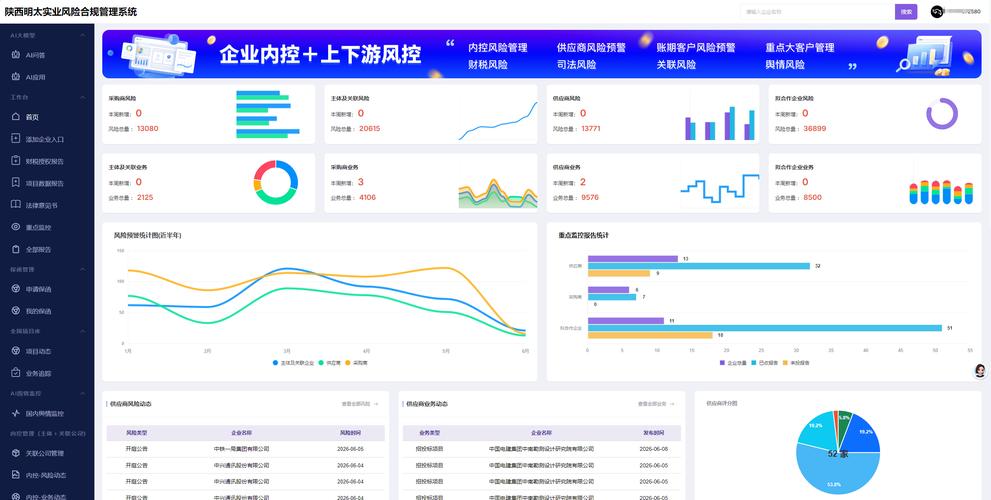Open 重点监控 menu item
The width and height of the screenshot is (991, 500).
[47, 227]
